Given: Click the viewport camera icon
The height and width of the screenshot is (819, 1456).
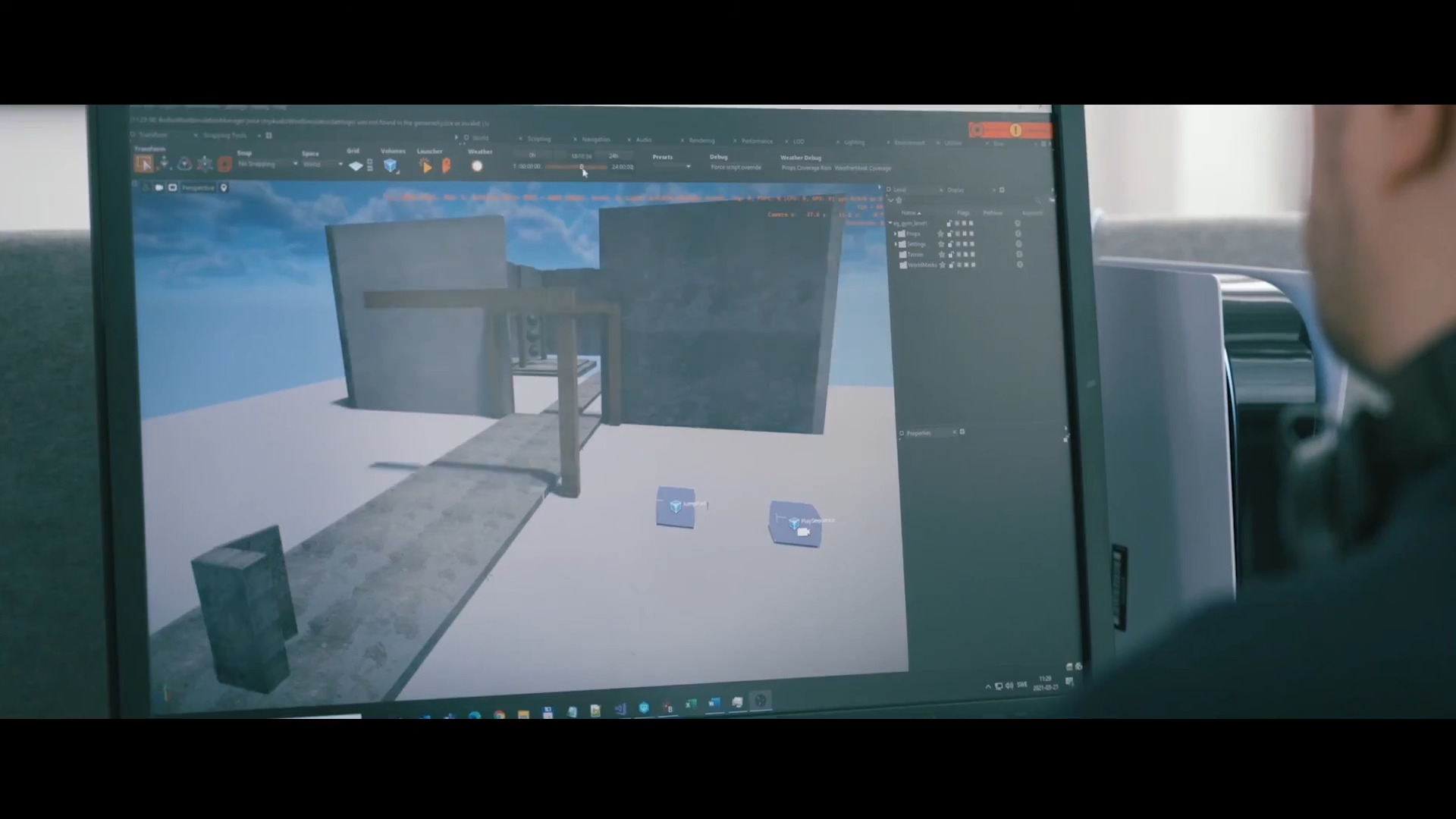Looking at the screenshot, I should pyautogui.click(x=158, y=187).
